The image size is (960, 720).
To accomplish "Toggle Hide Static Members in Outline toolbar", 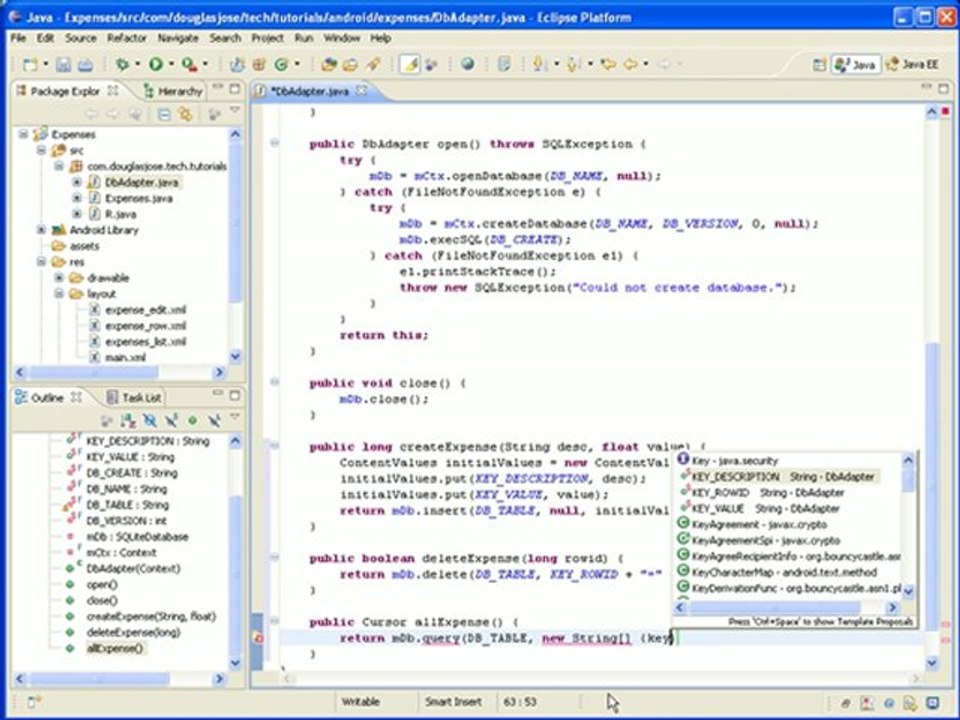I will 171,420.
